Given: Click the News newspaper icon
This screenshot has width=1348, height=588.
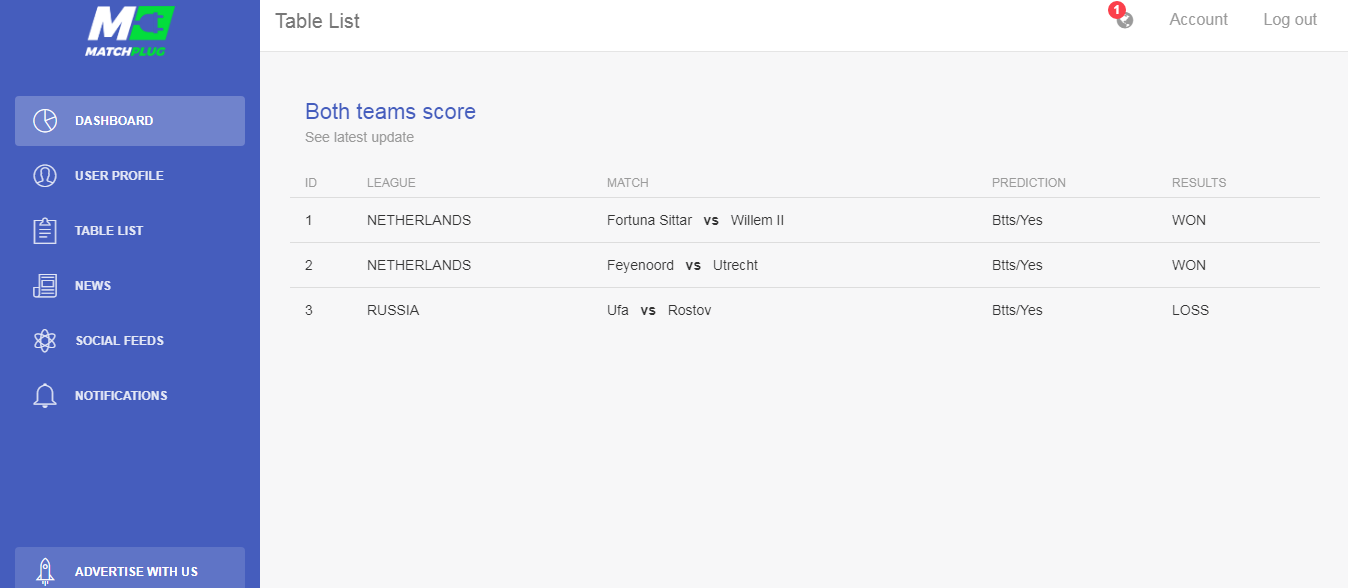Looking at the screenshot, I should tap(45, 286).
